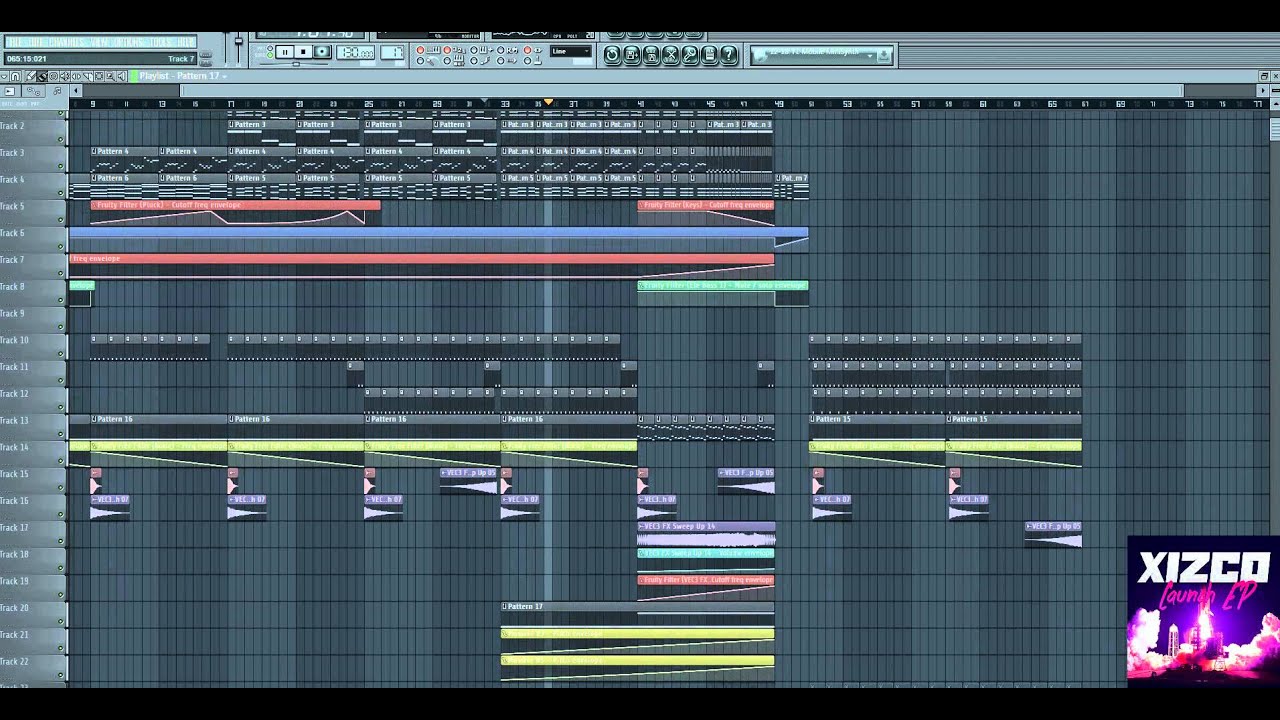Select the Zoom magnifier tool in playlist toolbar
Viewport: 1280px width, 720px height.
tap(110, 76)
